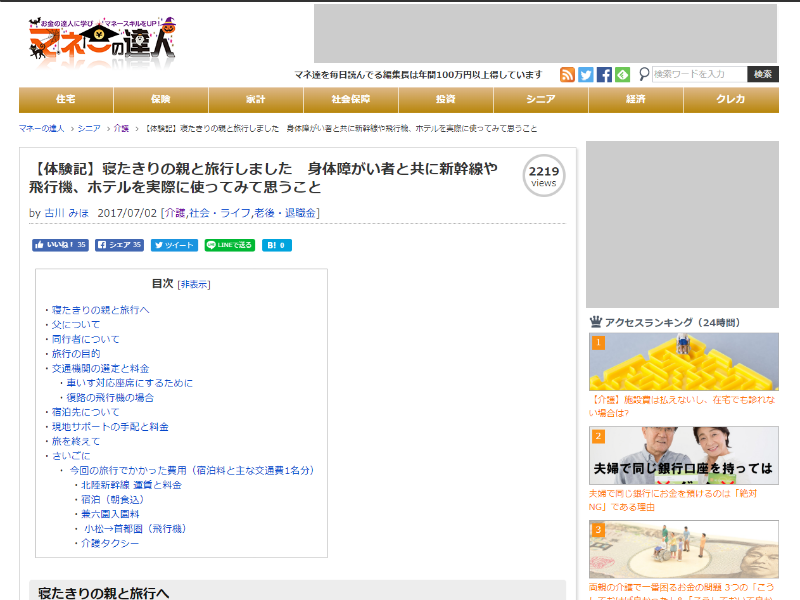Open the クレカ menu tab
Screen dimensions: 800x600
point(731,99)
